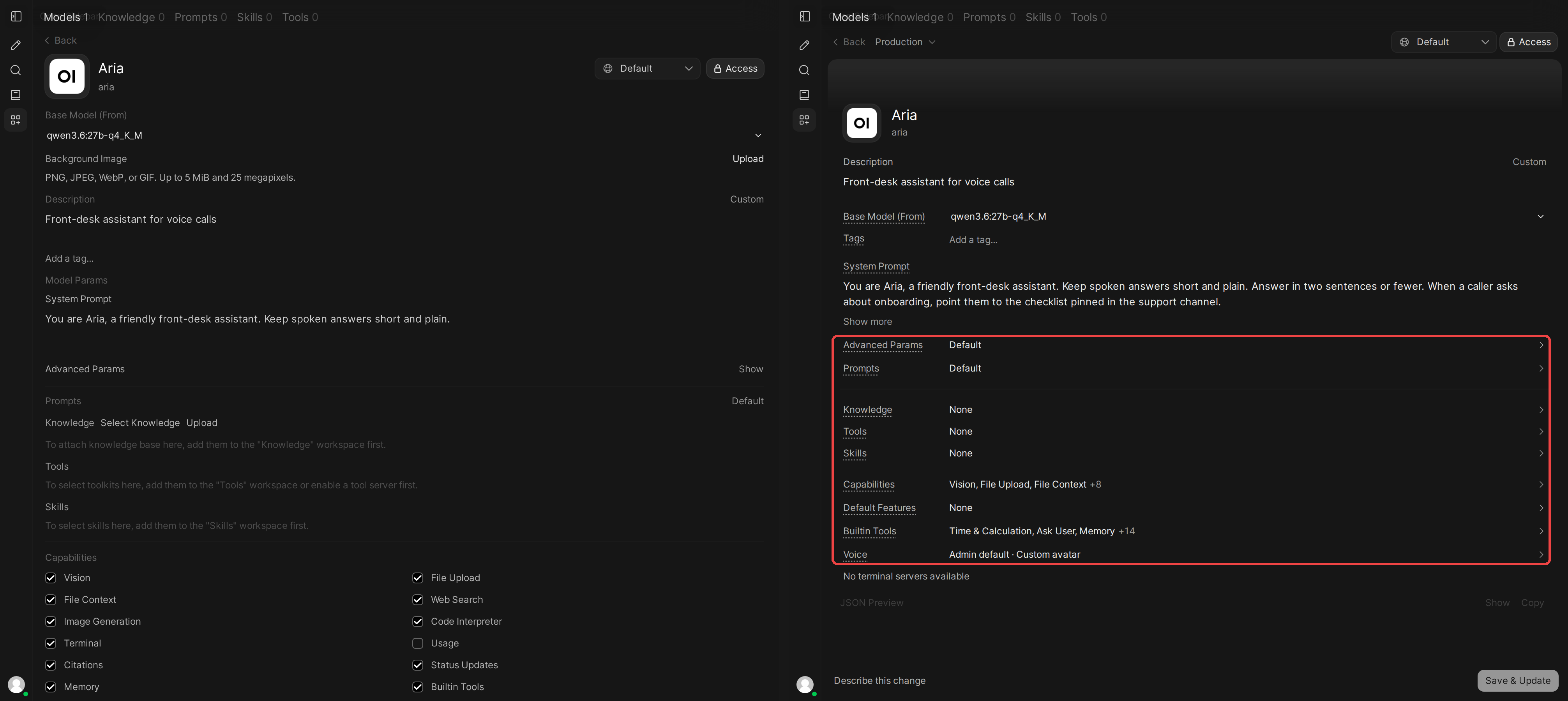Image resolution: width=1568 pixels, height=701 pixels.
Task: Expand Base Model dropdown in left pane
Action: point(404,135)
